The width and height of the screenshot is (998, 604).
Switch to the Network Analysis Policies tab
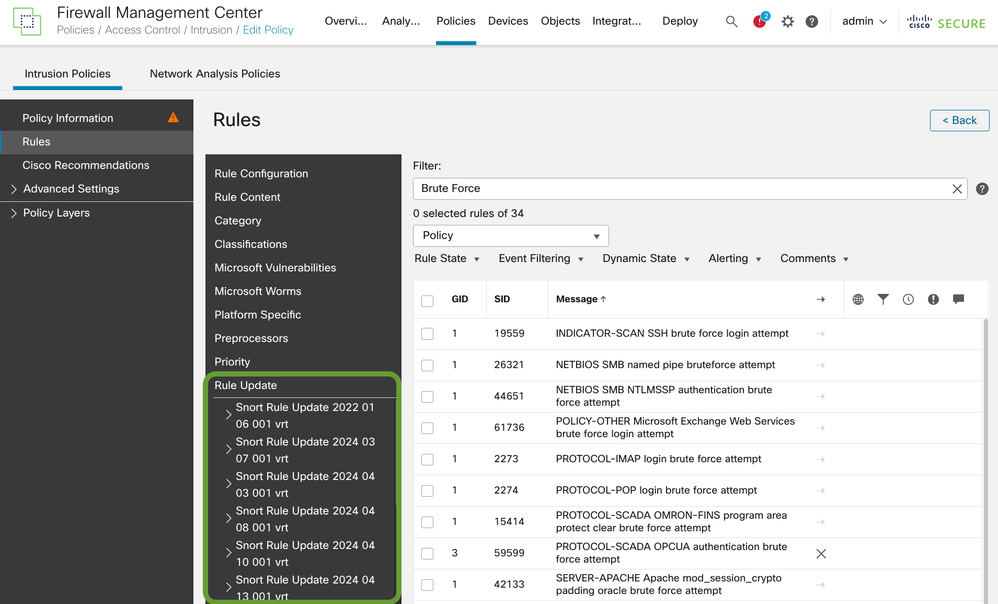click(214, 74)
